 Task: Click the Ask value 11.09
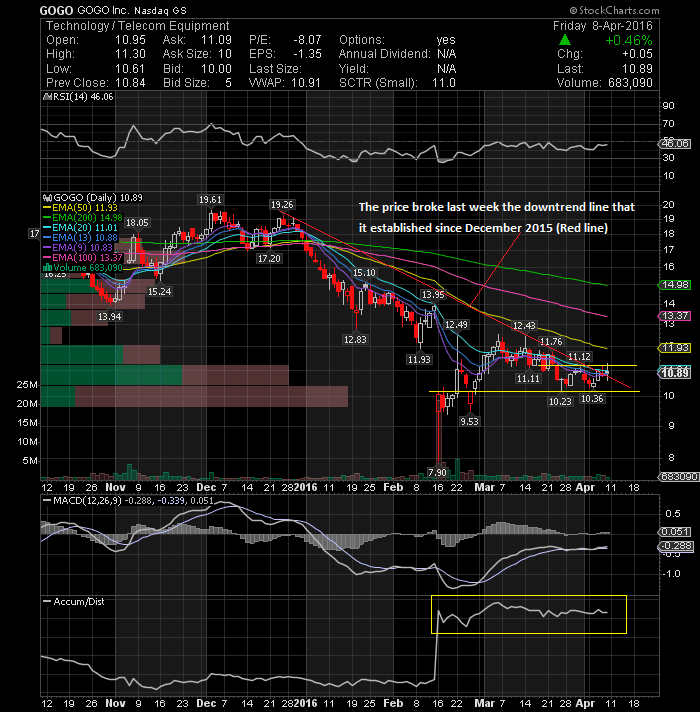point(216,40)
